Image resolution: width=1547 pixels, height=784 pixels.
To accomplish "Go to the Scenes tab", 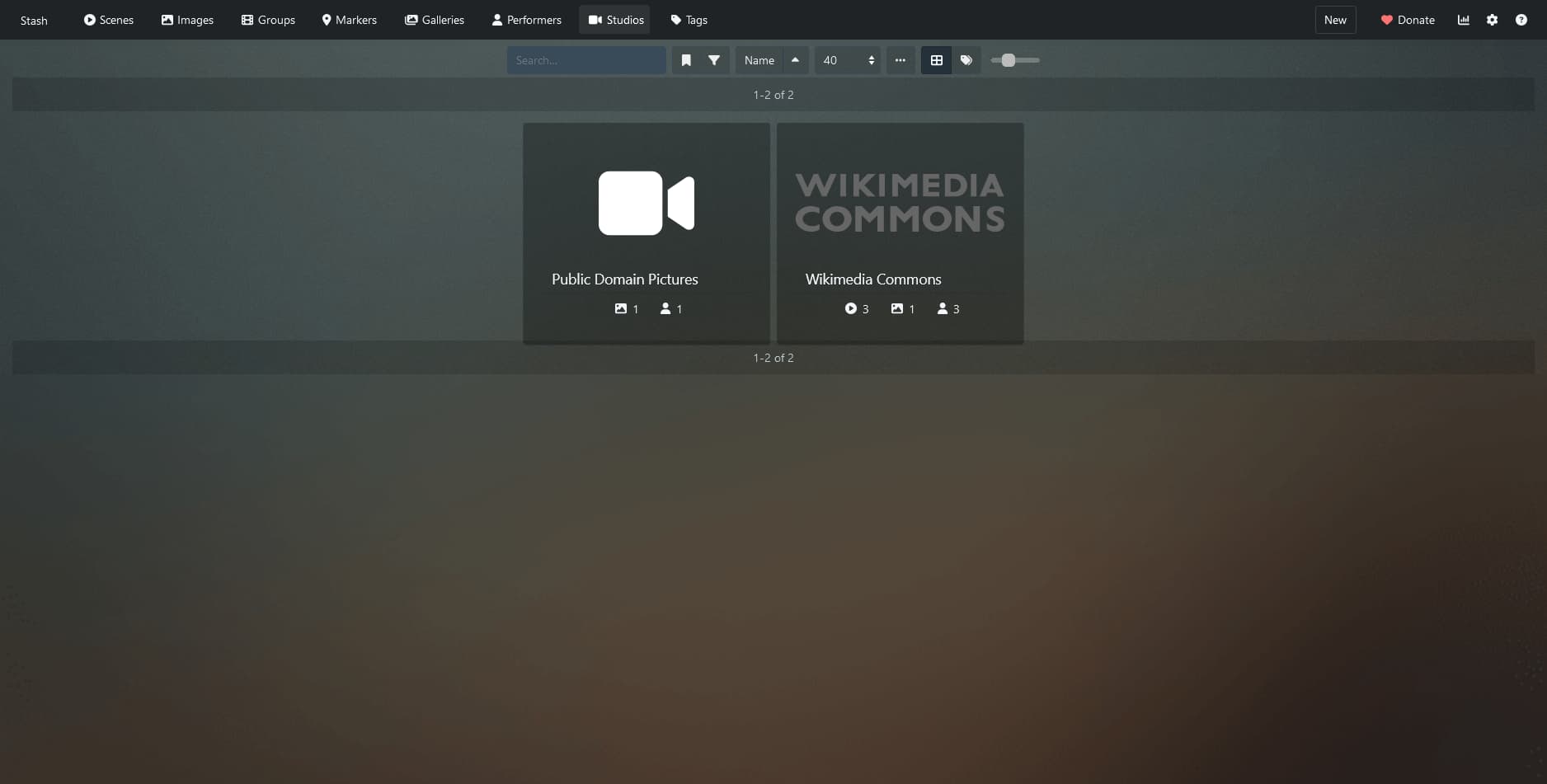I will tap(109, 20).
